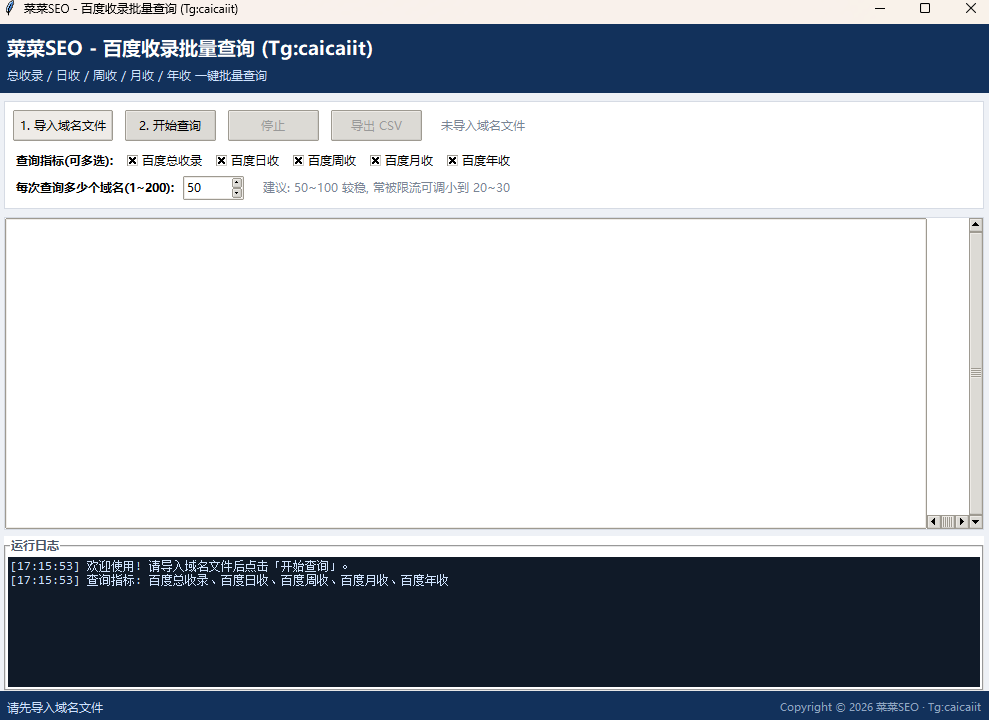Click the feather app icon in title bar
989x720 pixels.
[9, 8]
